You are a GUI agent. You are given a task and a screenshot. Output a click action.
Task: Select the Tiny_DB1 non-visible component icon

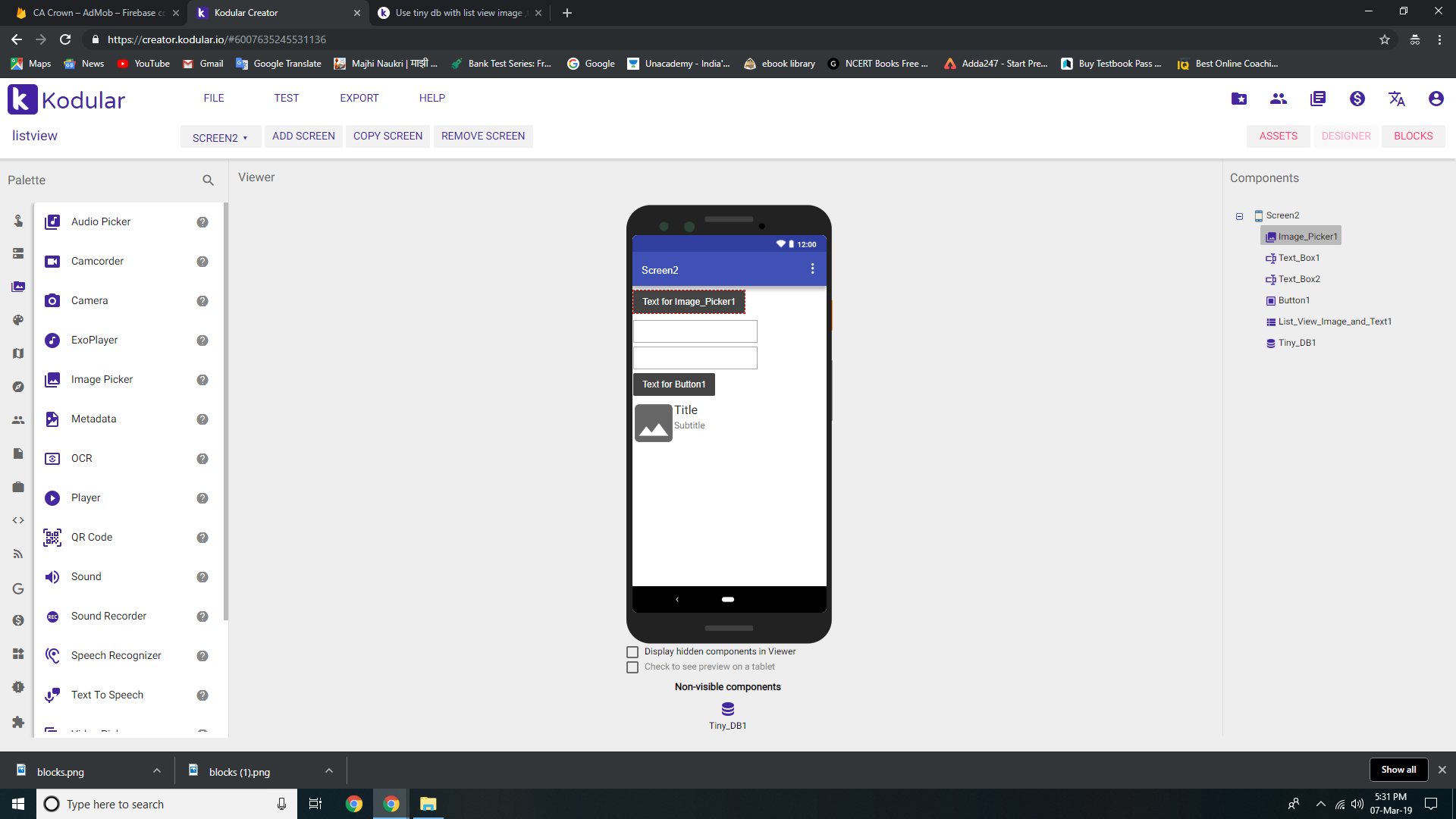[x=727, y=709]
